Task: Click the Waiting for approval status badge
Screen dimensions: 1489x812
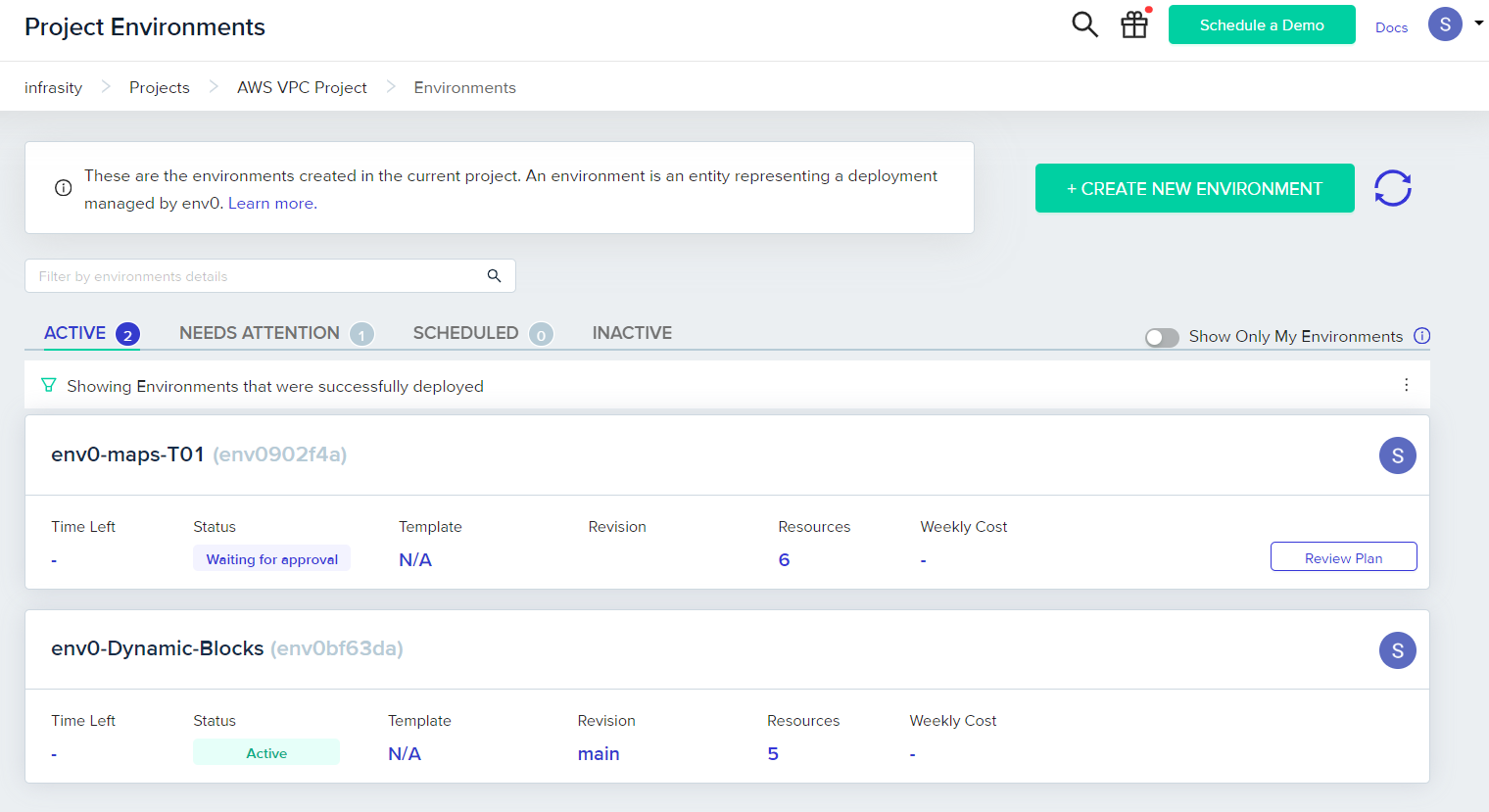Action: point(271,559)
